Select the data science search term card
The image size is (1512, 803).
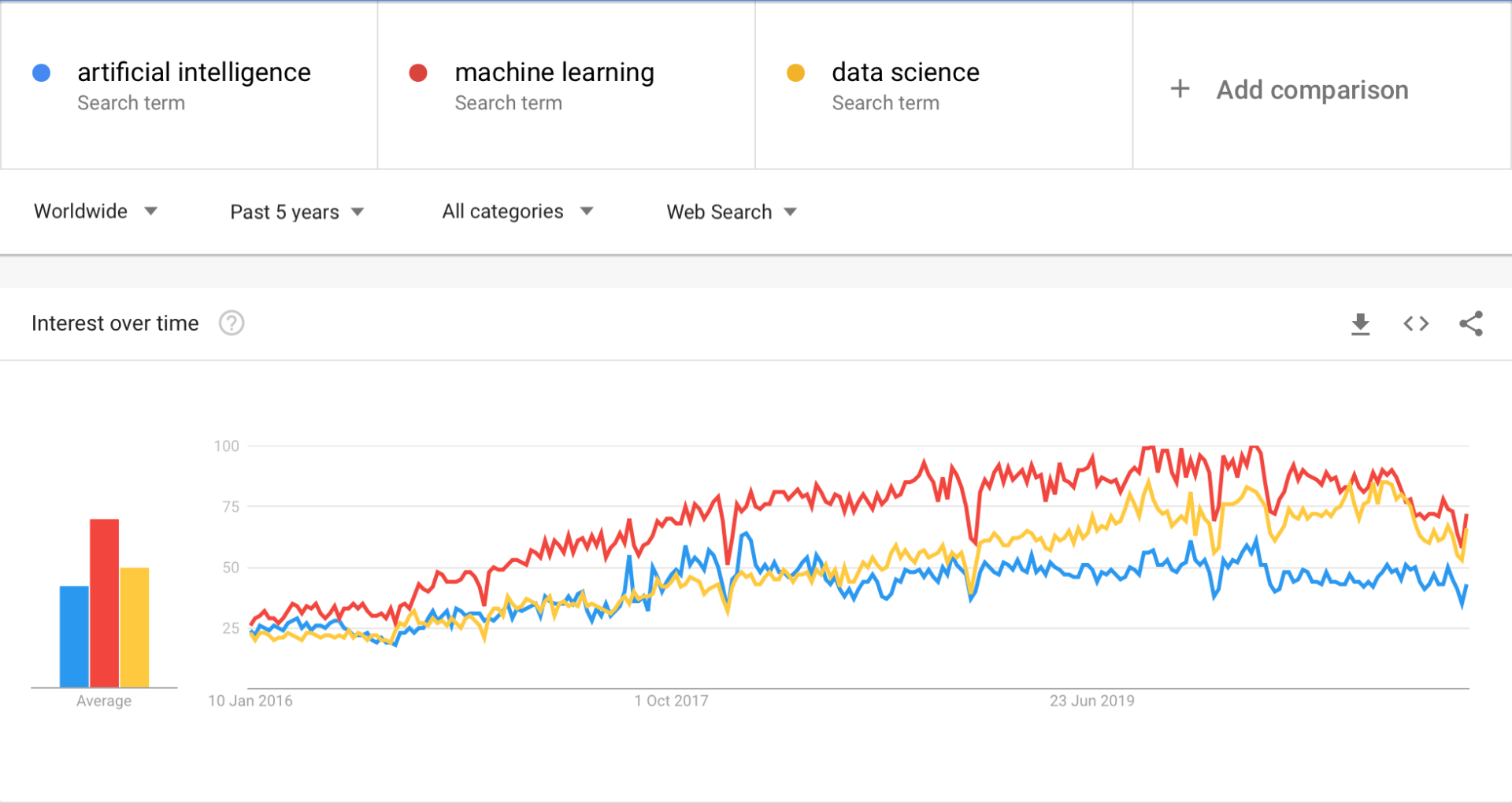coord(943,85)
